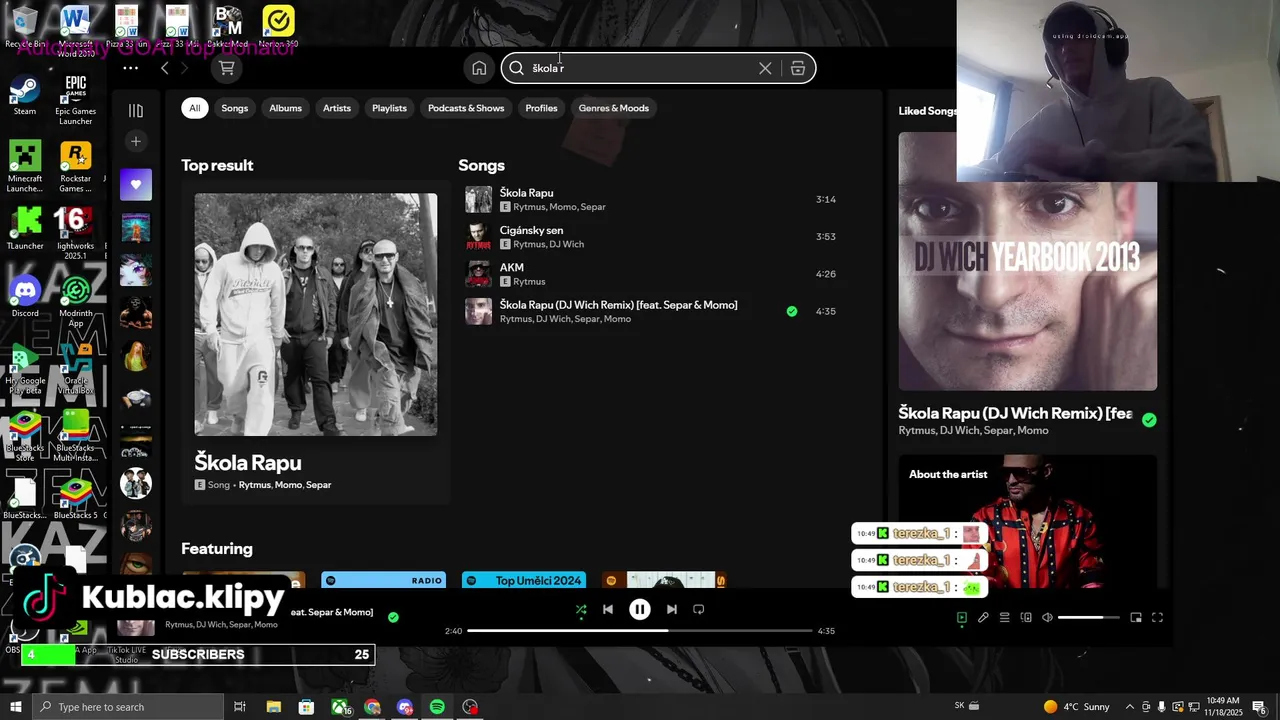The width and height of the screenshot is (1280, 720).
Task: Click the taskbar 'Type here to search' box
Action: click(x=128, y=707)
